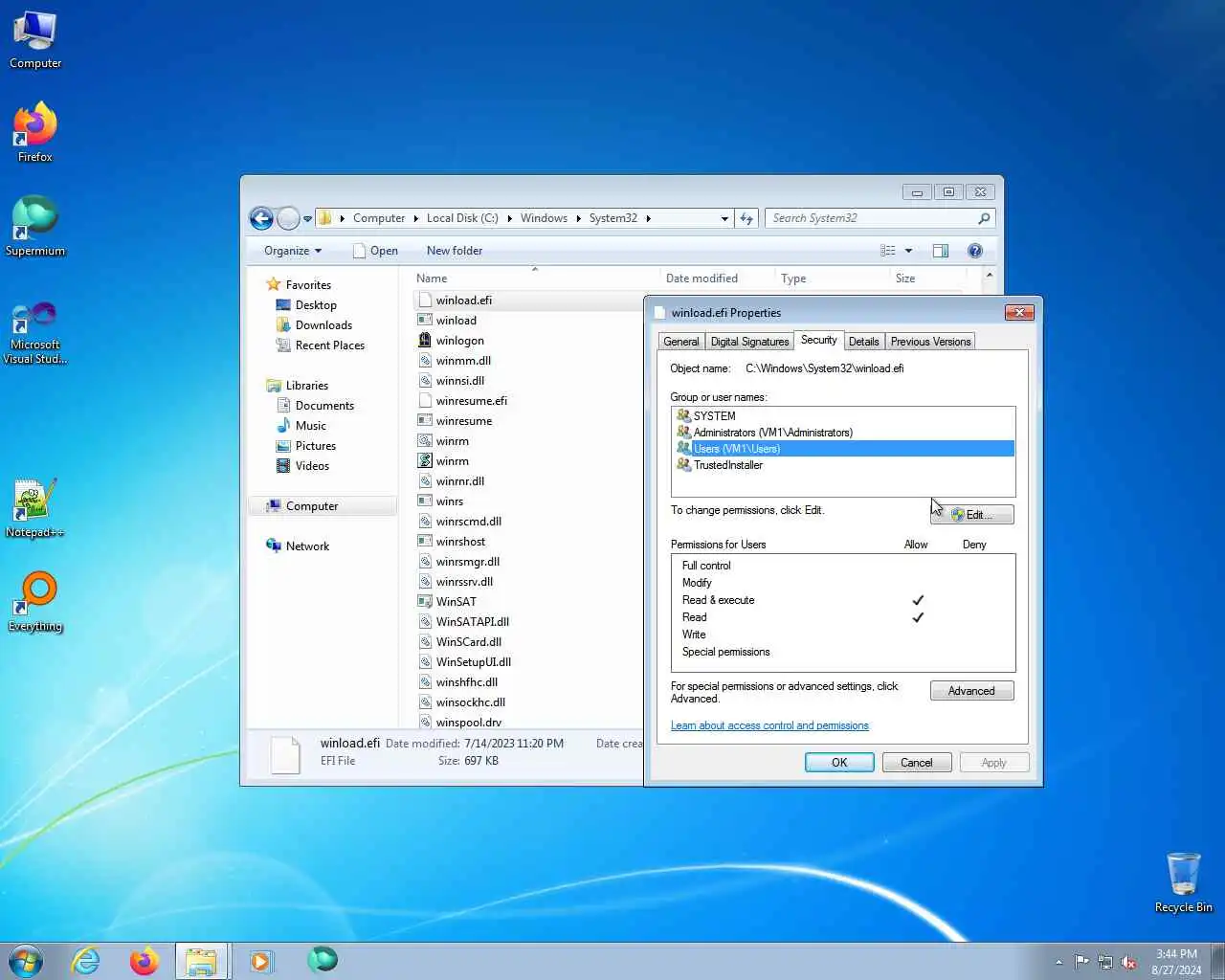Click the Show desktop button
This screenshot has width=1225, height=980.
pyautogui.click(x=1217, y=962)
